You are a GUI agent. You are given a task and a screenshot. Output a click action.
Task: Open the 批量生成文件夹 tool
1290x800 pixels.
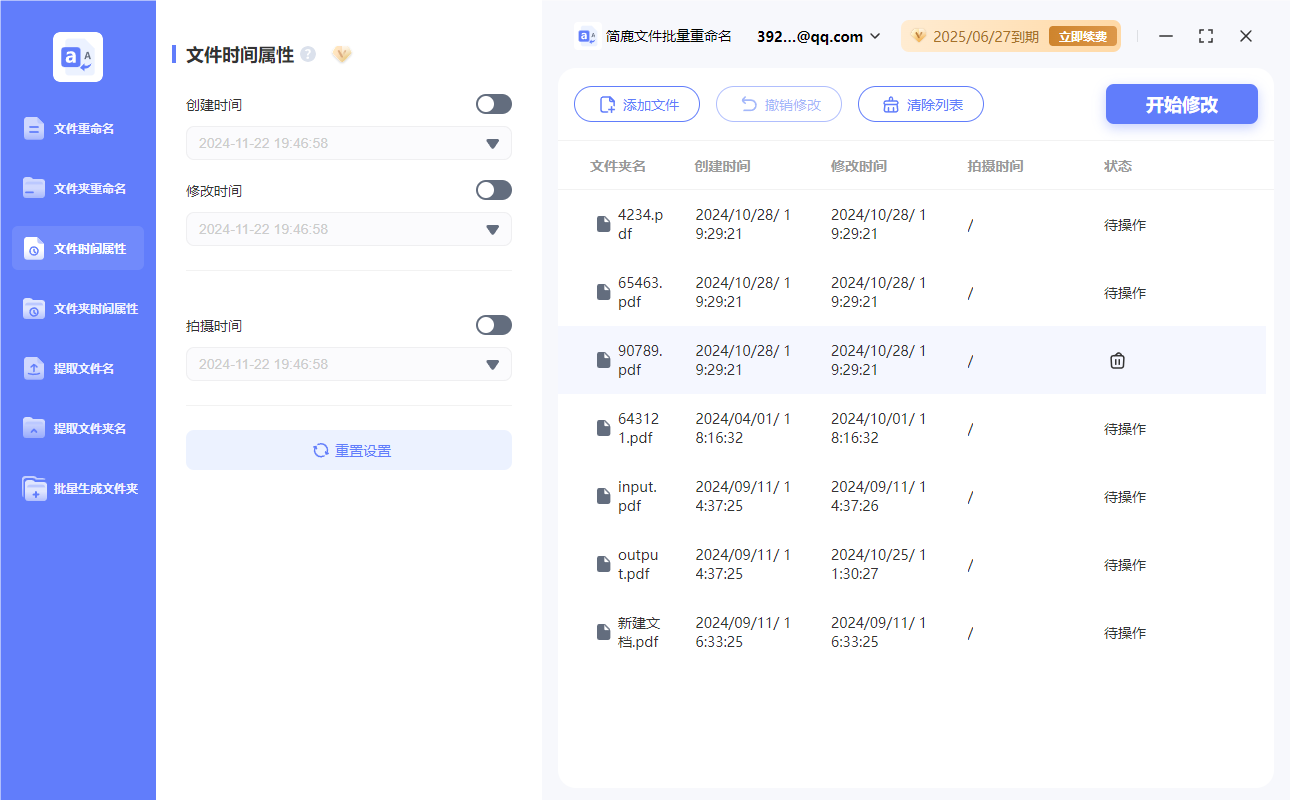(x=77, y=488)
